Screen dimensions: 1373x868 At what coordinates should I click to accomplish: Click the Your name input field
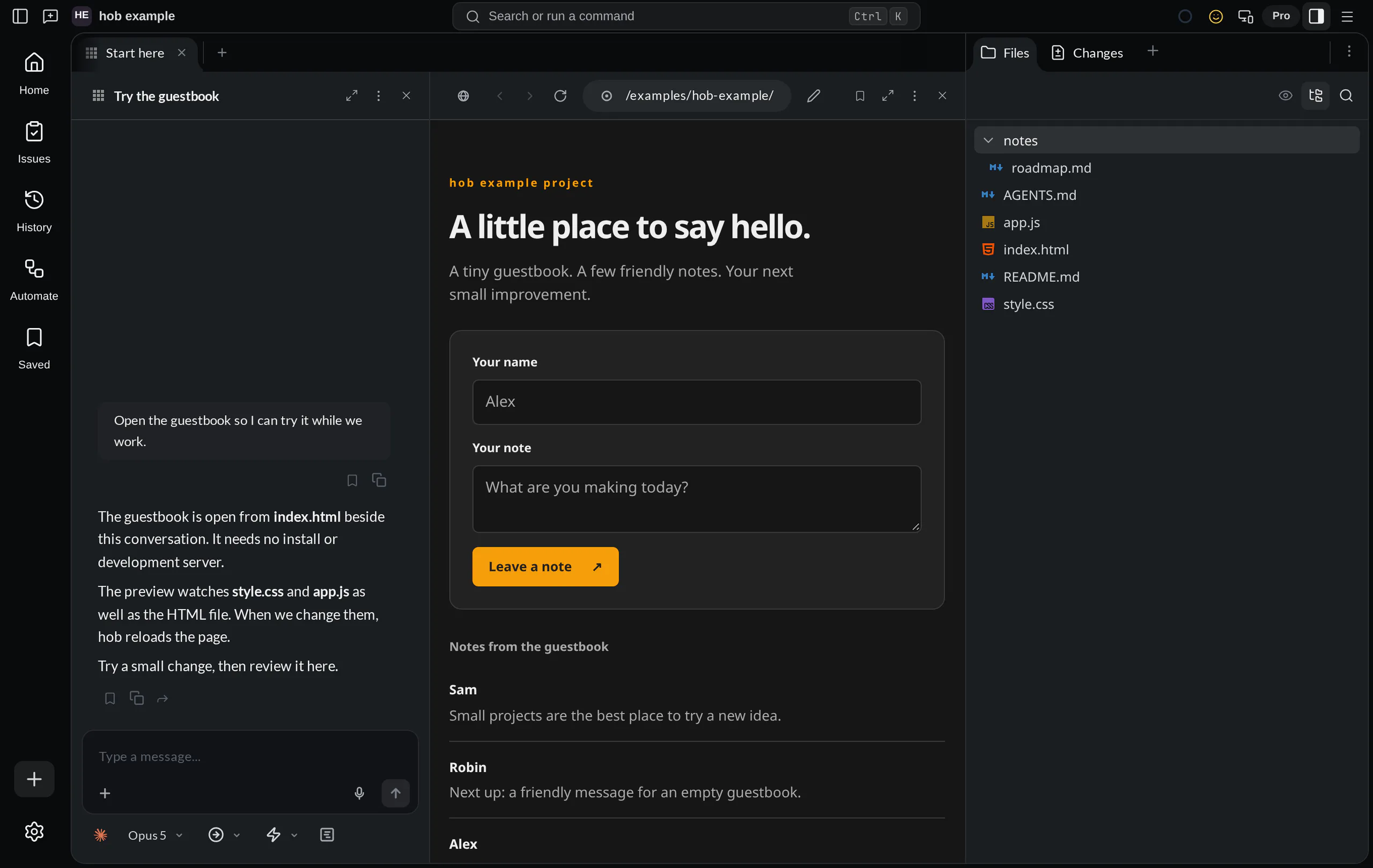coord(697,402)
